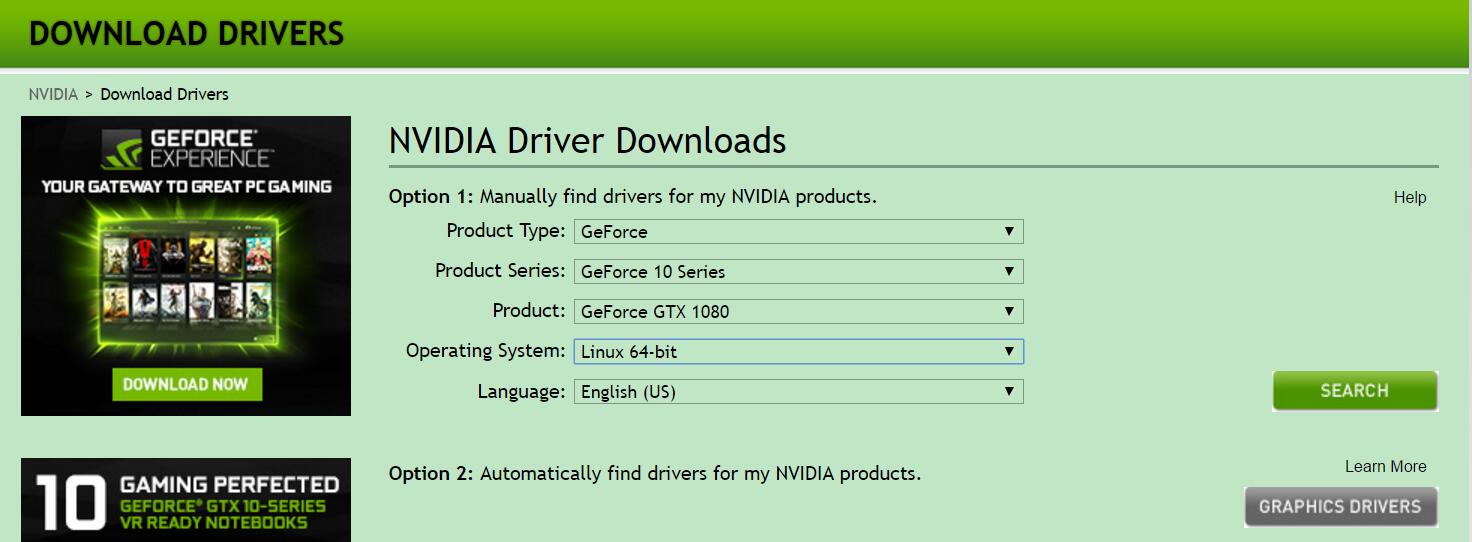
Task: Click the Download Drivers page header title
Action: tap(186, 34)
